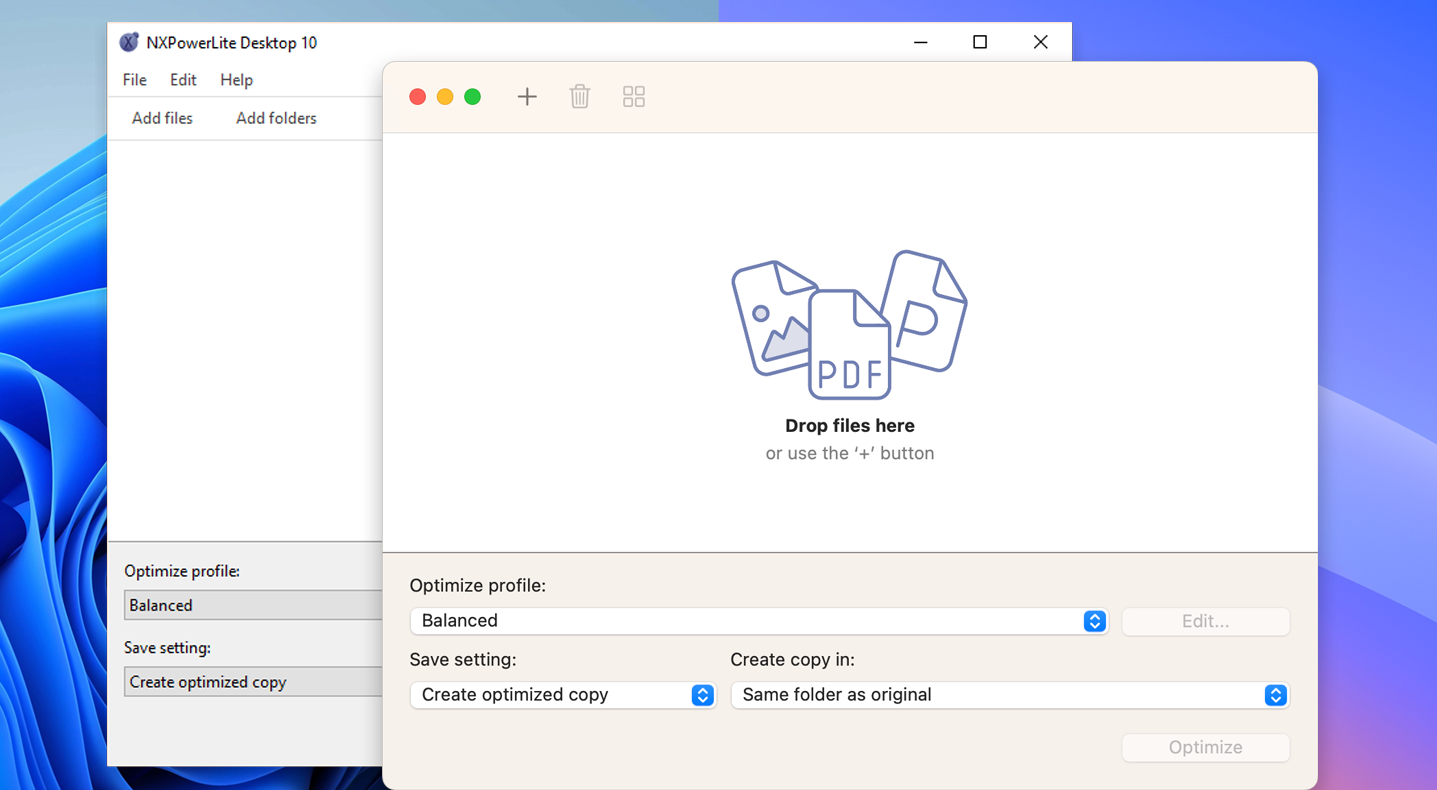Viewport: 1437px width, 790px height.
Task: Open the File menu in NXPowerLite Desktop window
Action: tap(134, 80)
